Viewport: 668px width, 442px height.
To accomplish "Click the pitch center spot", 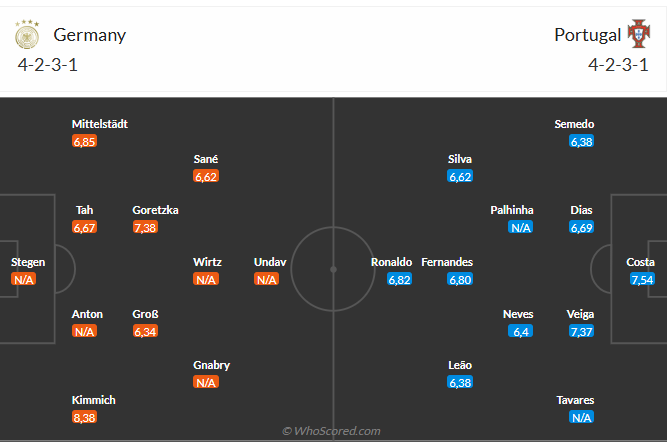I will (334, 268).
